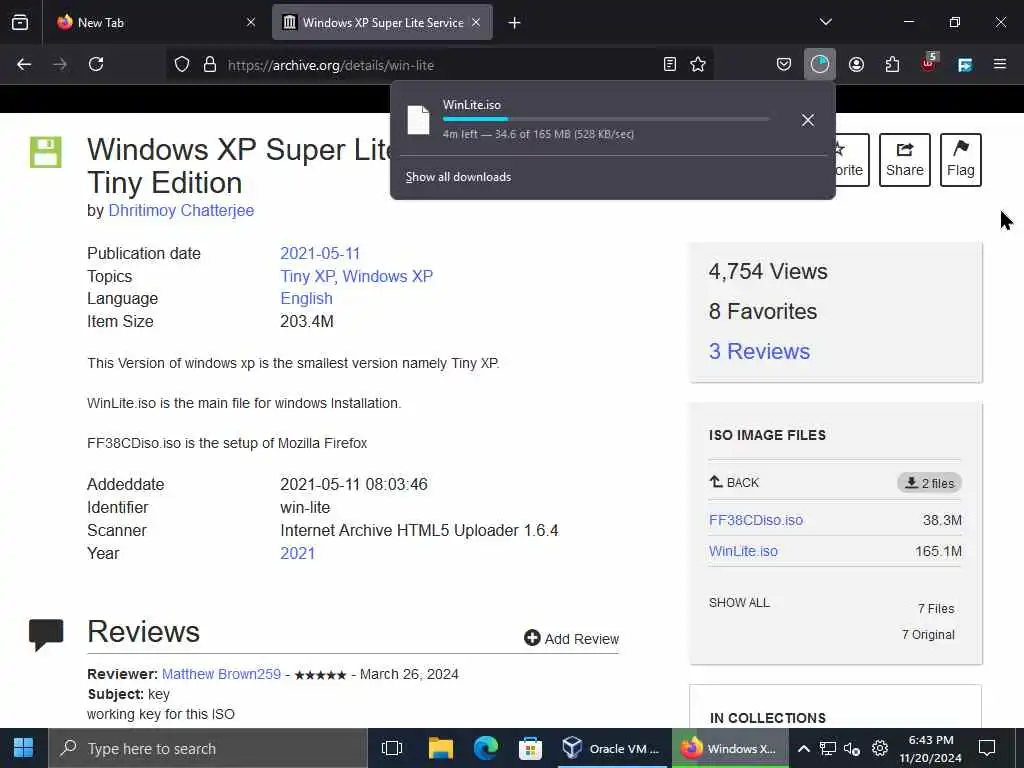Open the Windows XP topic link
The image size is (1024, 768).
tap(387, 276)
